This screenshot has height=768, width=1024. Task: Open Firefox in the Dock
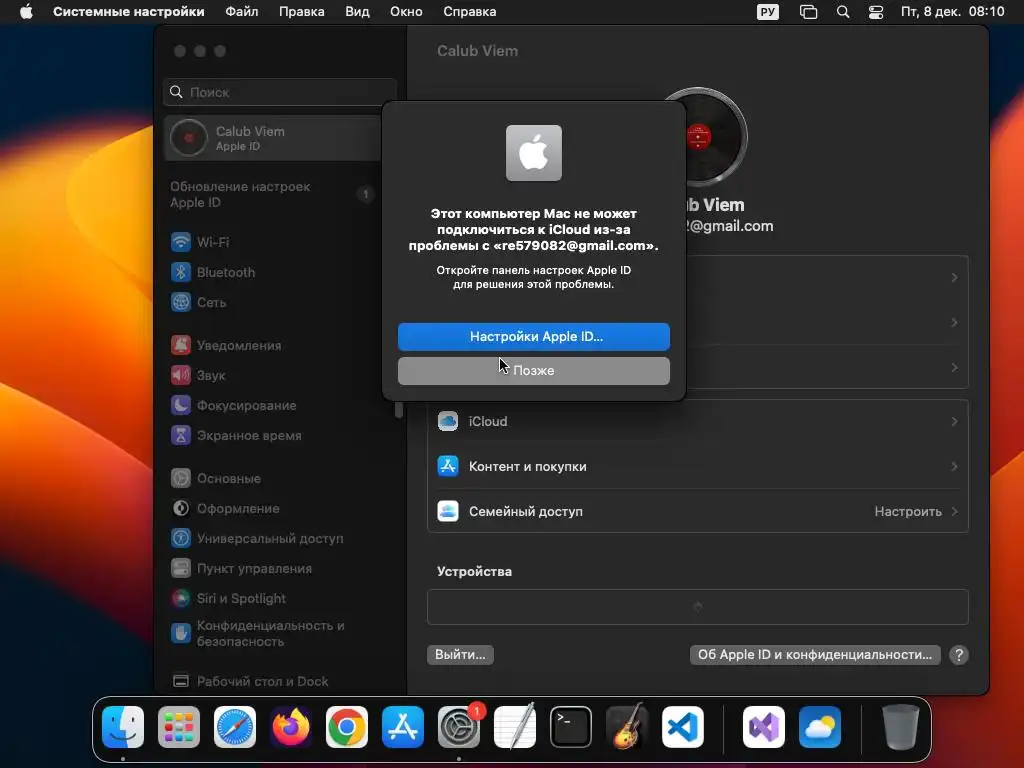point(291,728)
